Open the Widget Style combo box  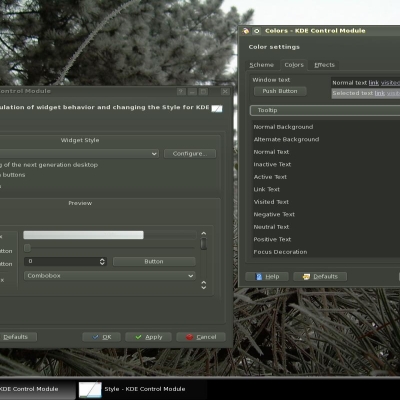[79, 154]
